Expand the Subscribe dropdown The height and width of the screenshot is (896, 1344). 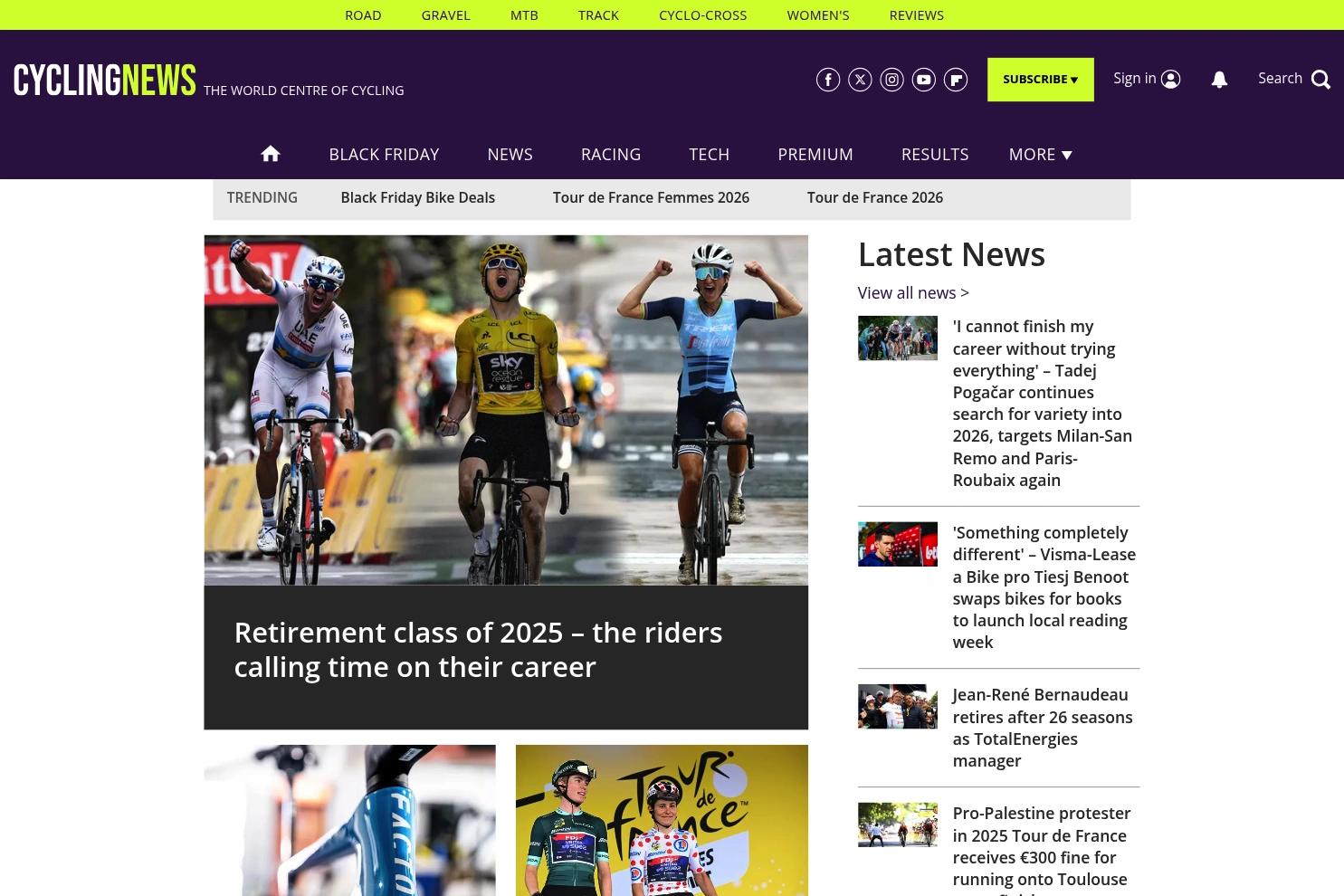point(1040,80)
